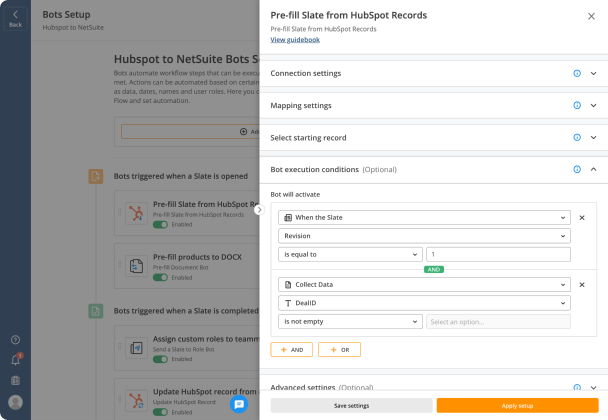Close the Pre-fill Slate panel

591,16
